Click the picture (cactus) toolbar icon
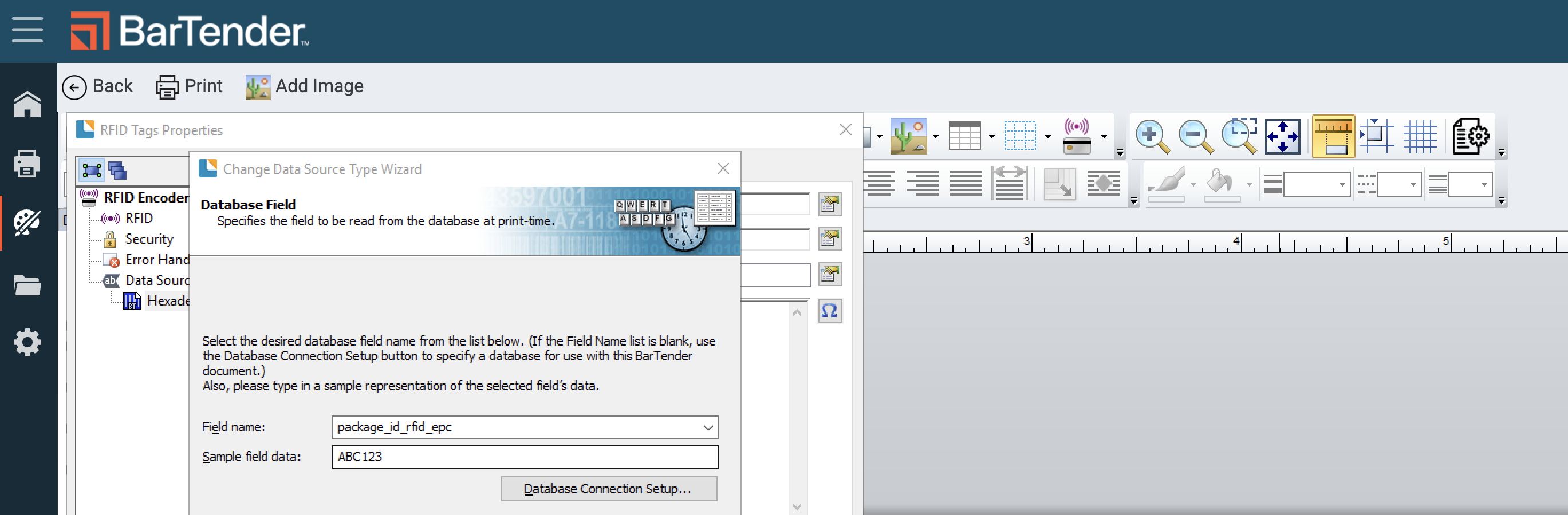 [908, 136]
